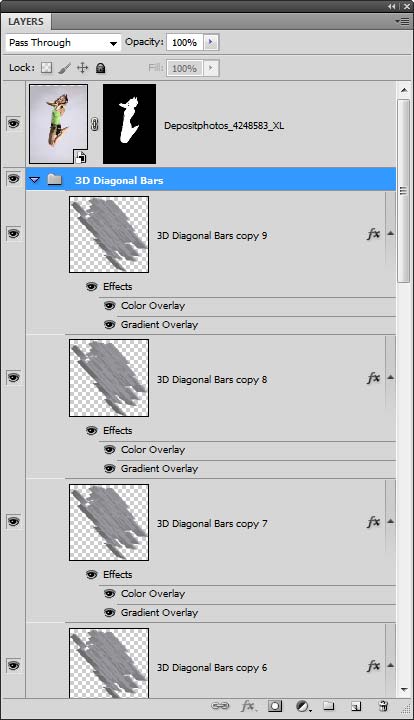The image size is (414, 720).
Task: Create a new layer icon
Action: 356,706
